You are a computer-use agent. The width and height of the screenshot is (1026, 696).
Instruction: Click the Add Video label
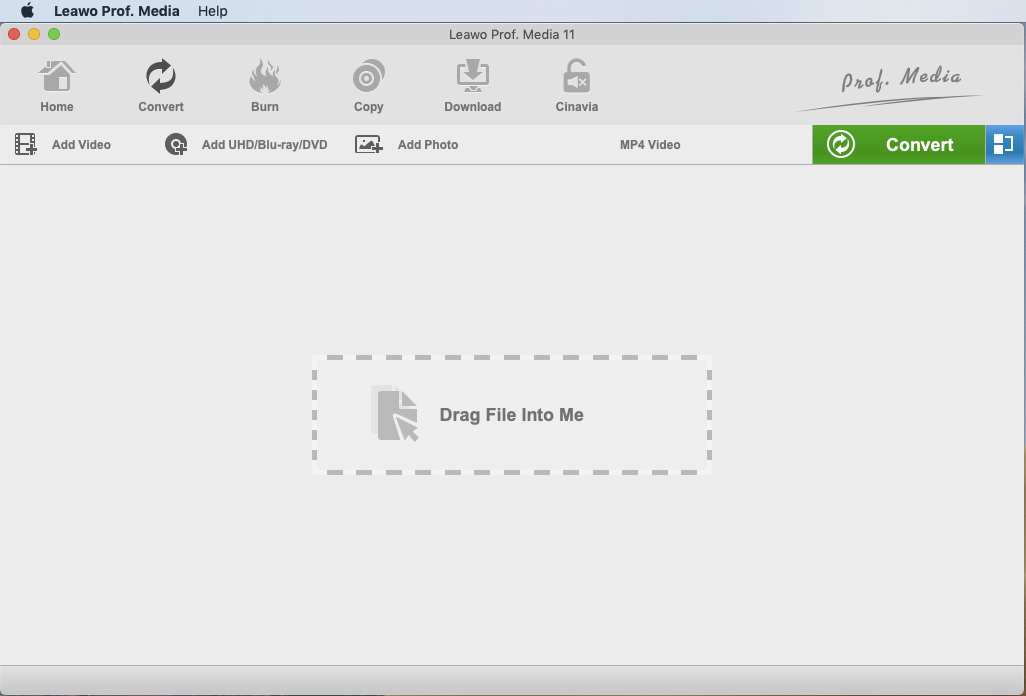coord(81,145)
